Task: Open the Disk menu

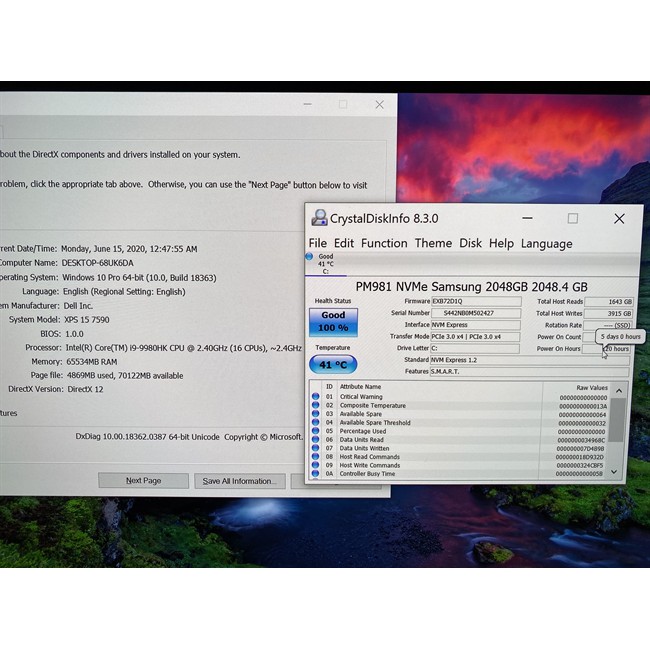Action: [470, 243]
